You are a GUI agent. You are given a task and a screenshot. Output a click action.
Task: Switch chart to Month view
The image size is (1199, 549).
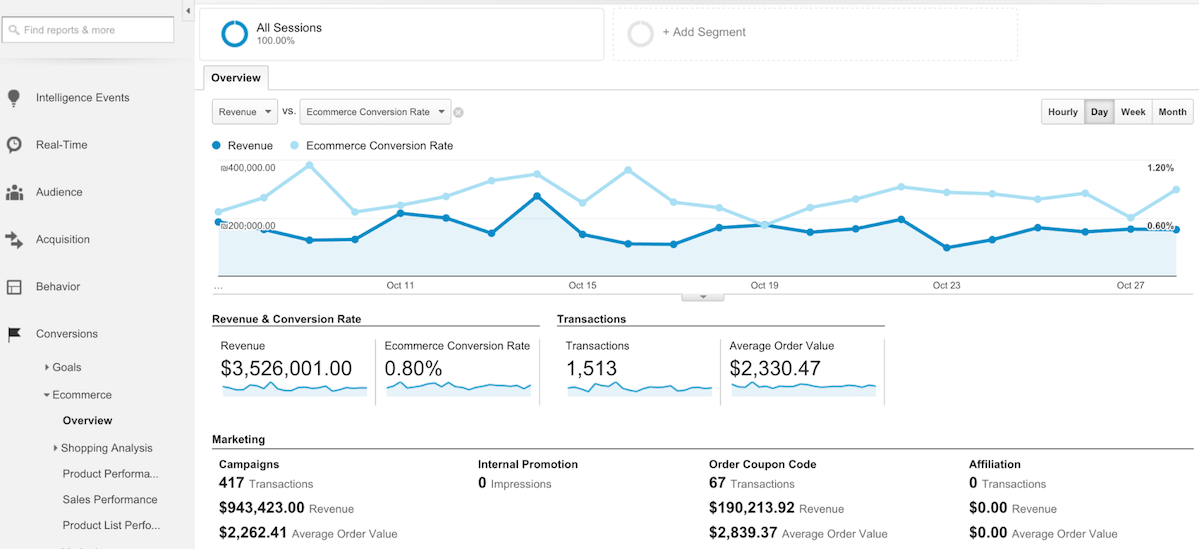click(1172, 112)
